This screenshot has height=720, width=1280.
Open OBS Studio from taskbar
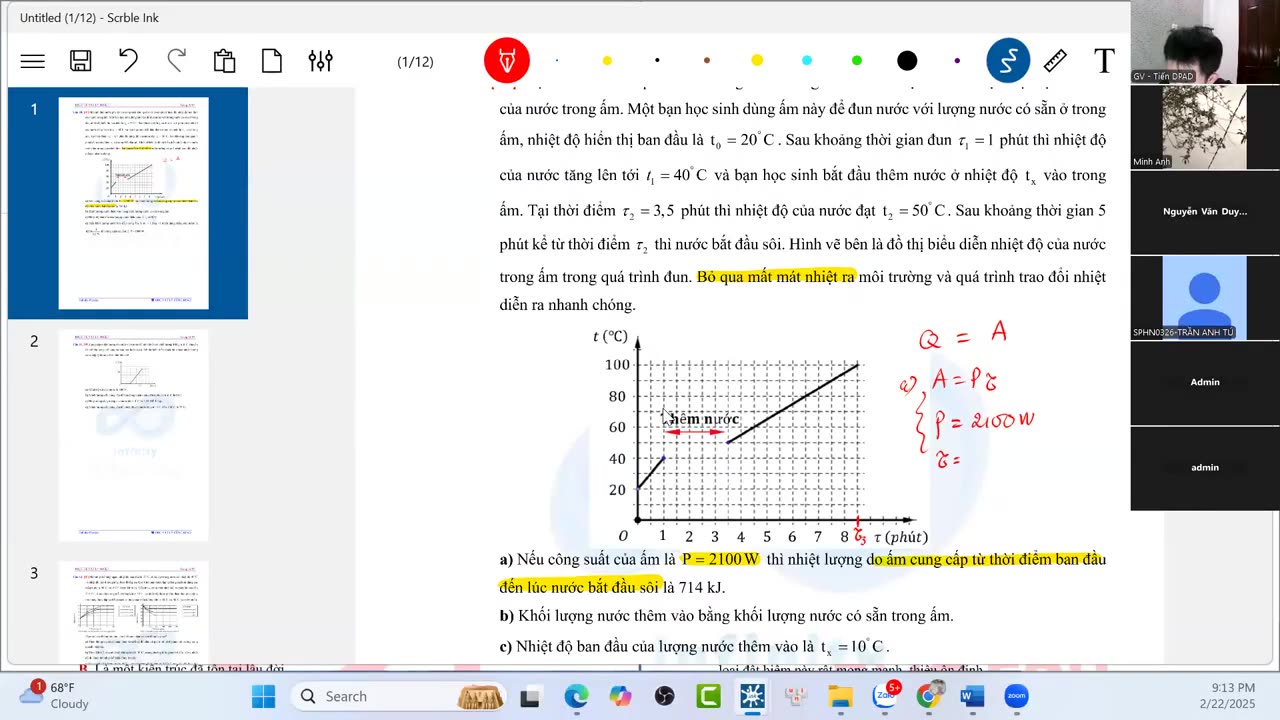tap(664, 696)
